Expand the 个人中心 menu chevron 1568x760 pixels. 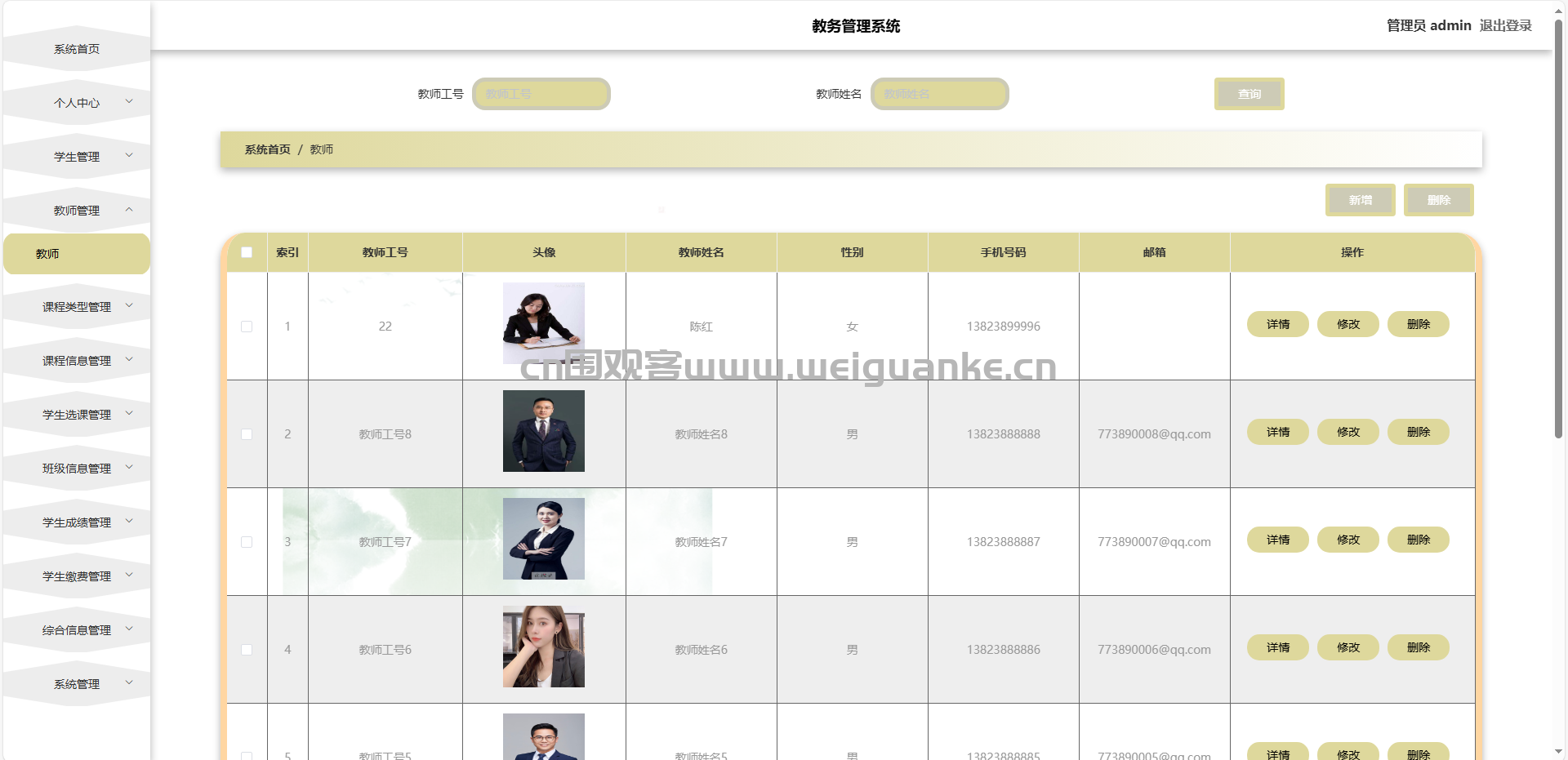click(129, 101)
